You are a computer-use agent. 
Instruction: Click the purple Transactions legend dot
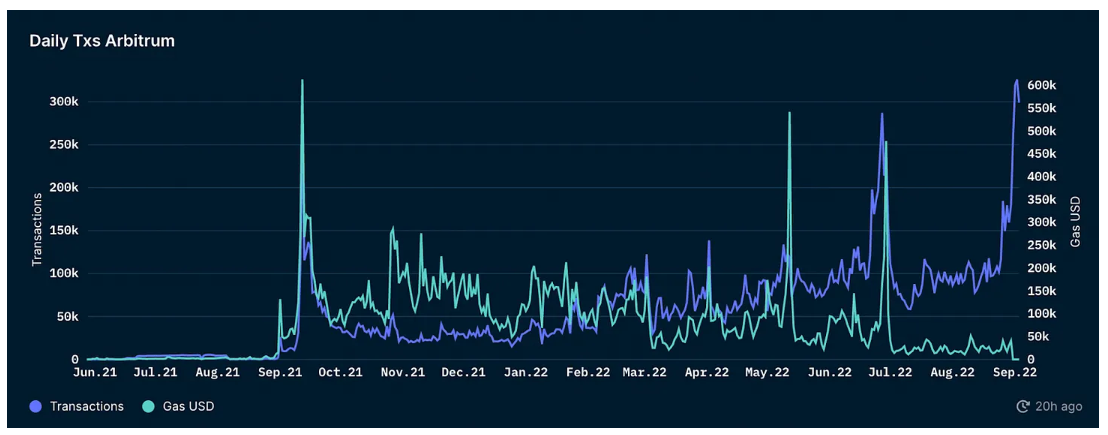[x=36, y=406]
